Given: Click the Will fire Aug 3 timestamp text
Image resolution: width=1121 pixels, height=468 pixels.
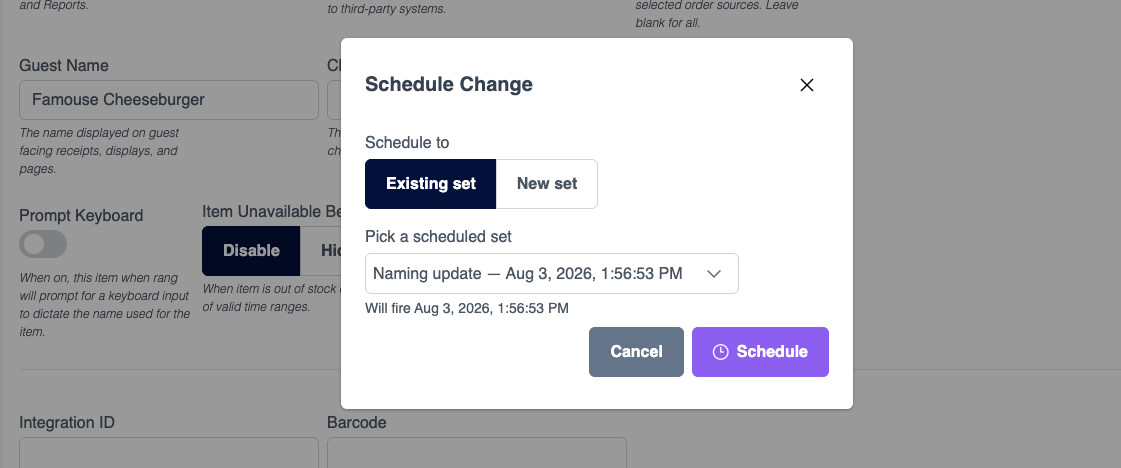Looking at the screenshot, I should pos(467,309).
